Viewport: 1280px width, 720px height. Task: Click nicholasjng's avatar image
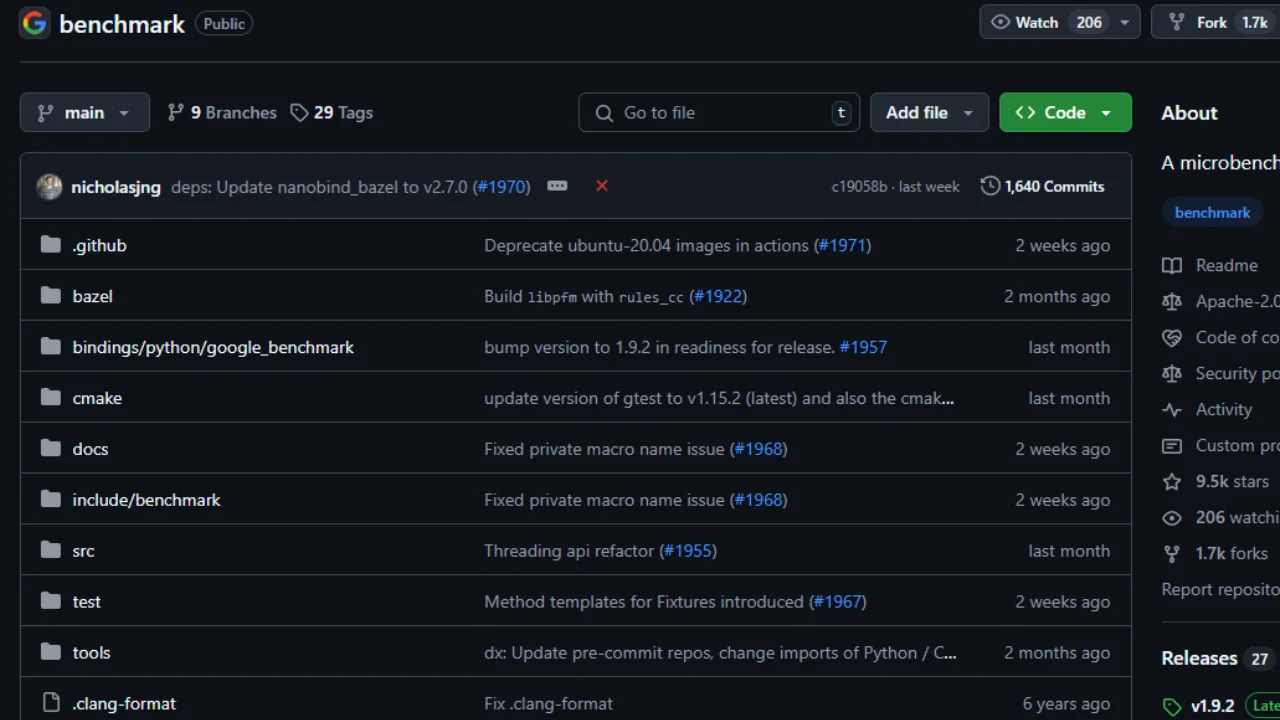(49, 187)
